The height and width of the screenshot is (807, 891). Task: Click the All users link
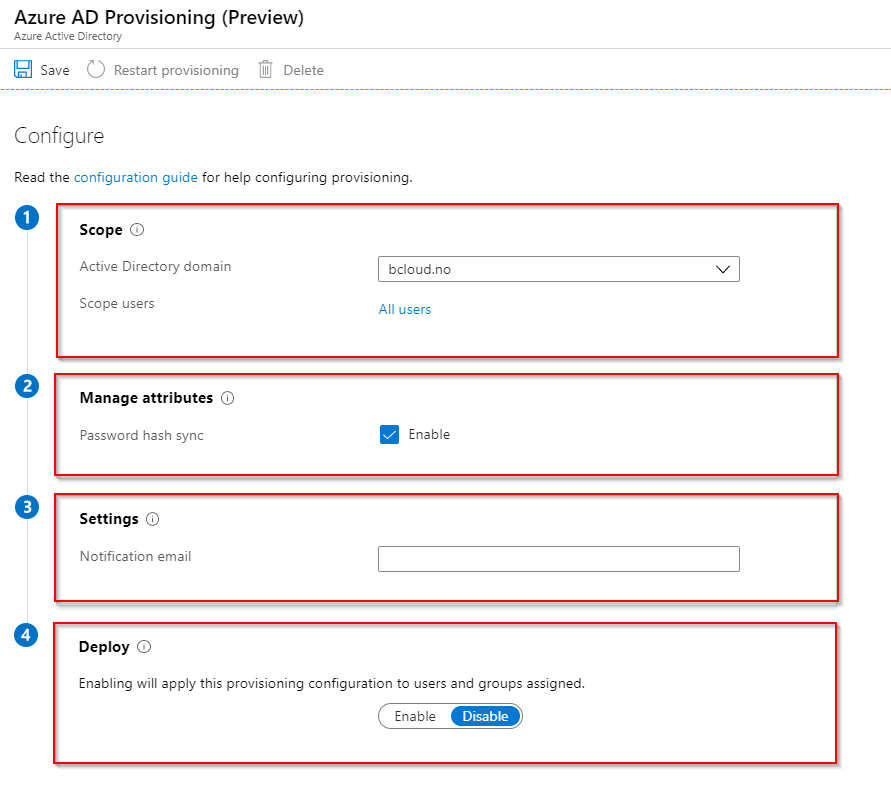point(404,309)
